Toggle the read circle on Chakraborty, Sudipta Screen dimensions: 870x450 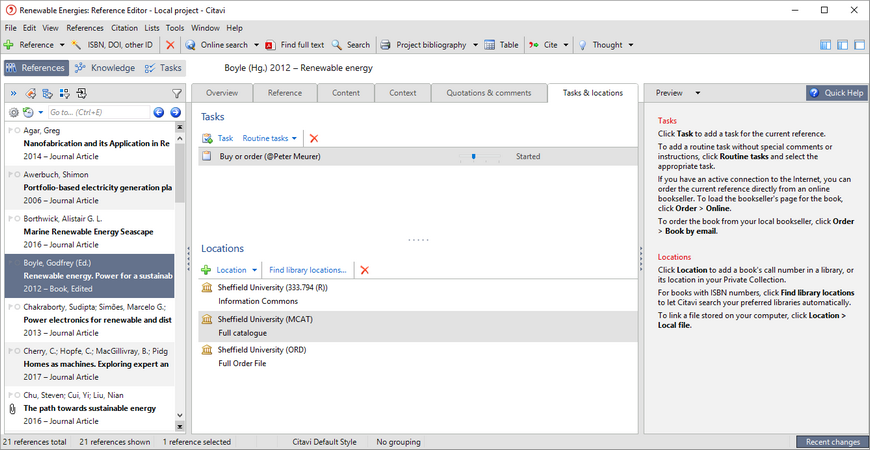click(x=18, y=307)
